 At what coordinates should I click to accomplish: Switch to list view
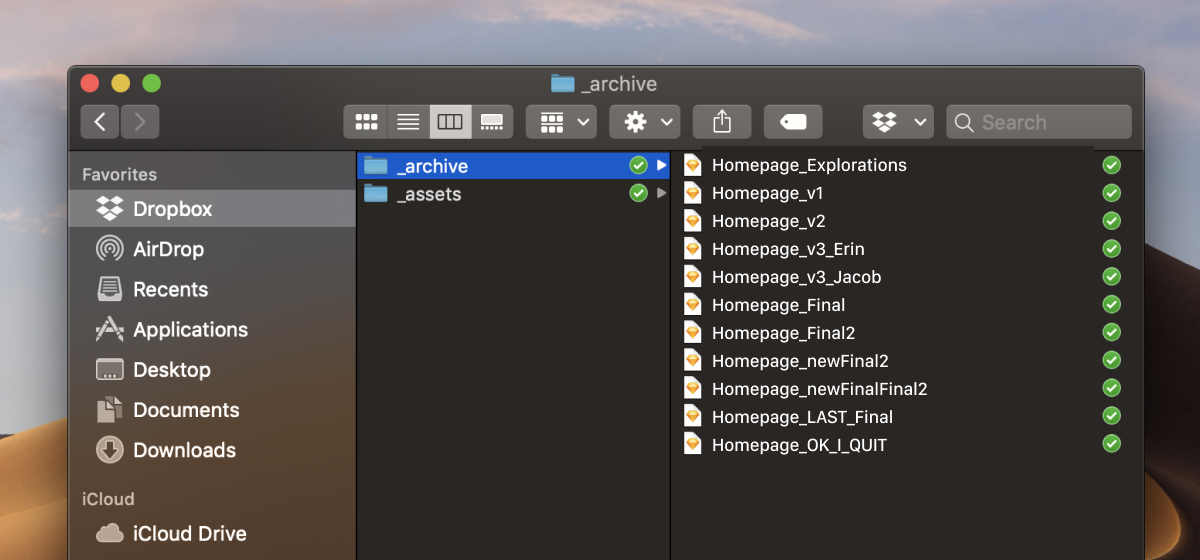coord(408,122)
